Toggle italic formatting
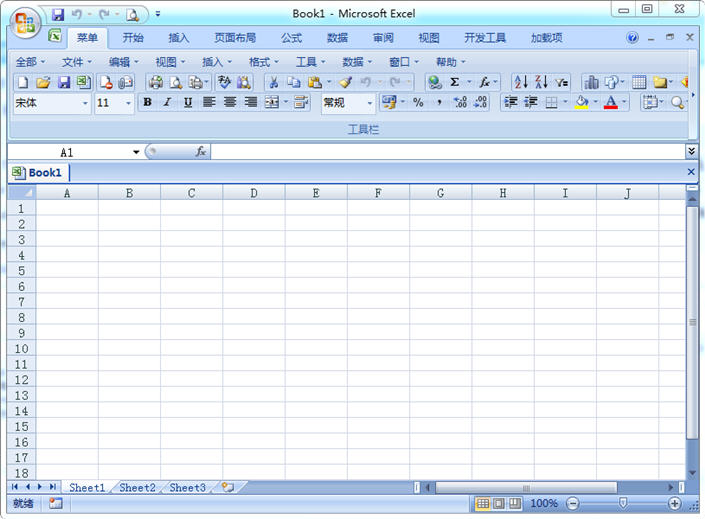705x519 pixels. 167,102
